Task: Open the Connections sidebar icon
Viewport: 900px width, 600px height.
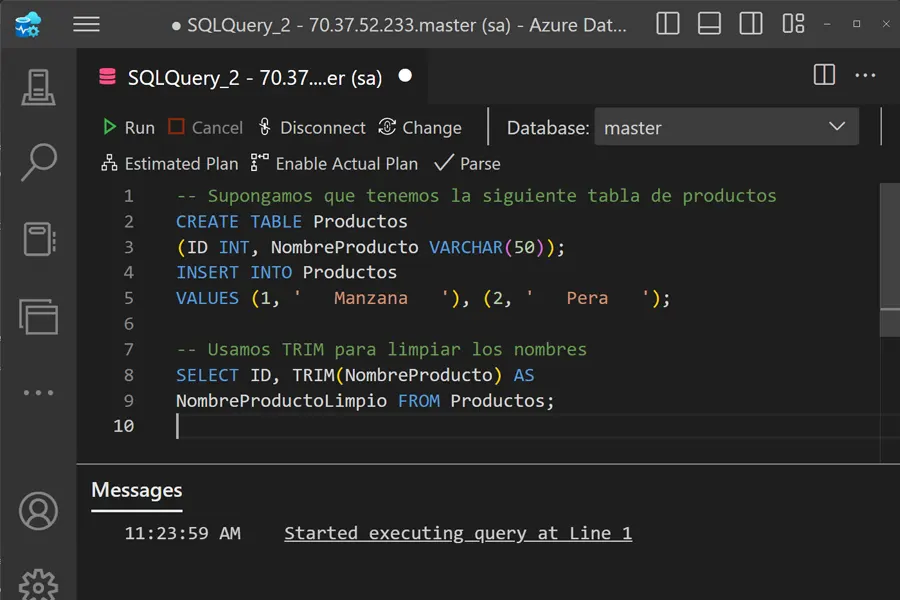Action: click(38, 88)
